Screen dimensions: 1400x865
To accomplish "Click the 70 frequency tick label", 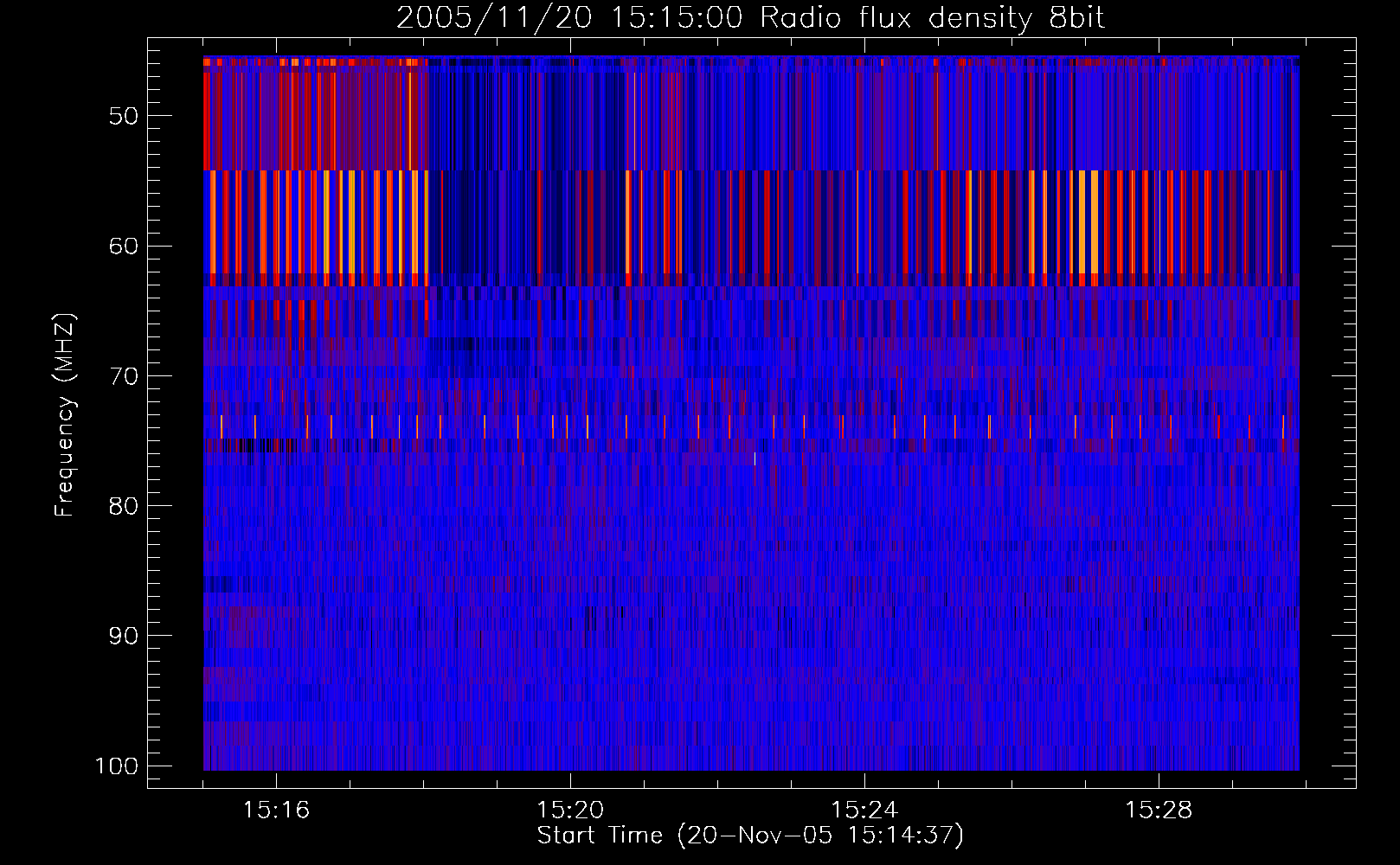I will tap(124, 376).
